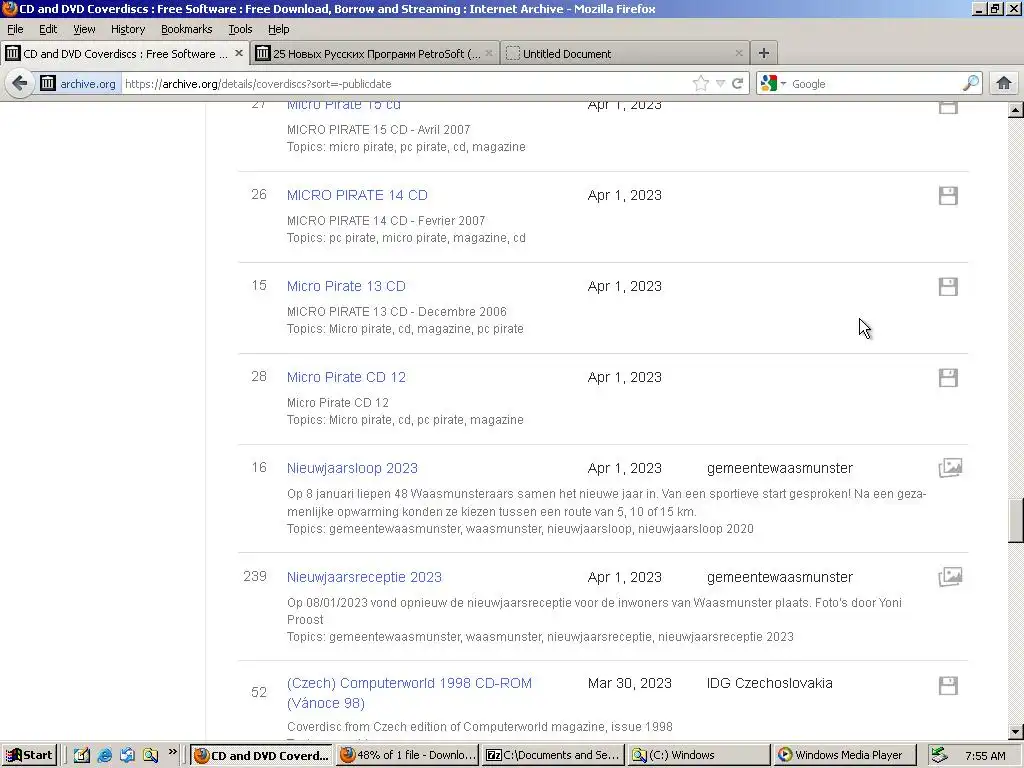Open the Google search engine selector
This screenshot has width=1024, height=768.
pyautogui.click(x=773, y=84)
